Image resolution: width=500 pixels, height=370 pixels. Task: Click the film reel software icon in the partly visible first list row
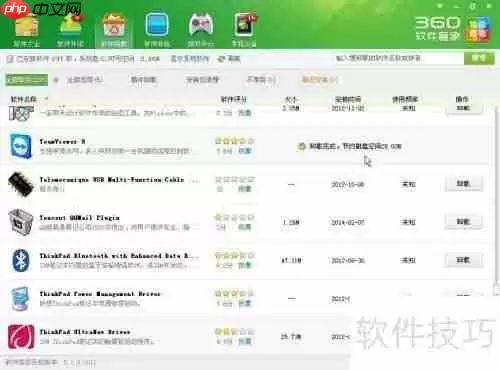point(21,113)
